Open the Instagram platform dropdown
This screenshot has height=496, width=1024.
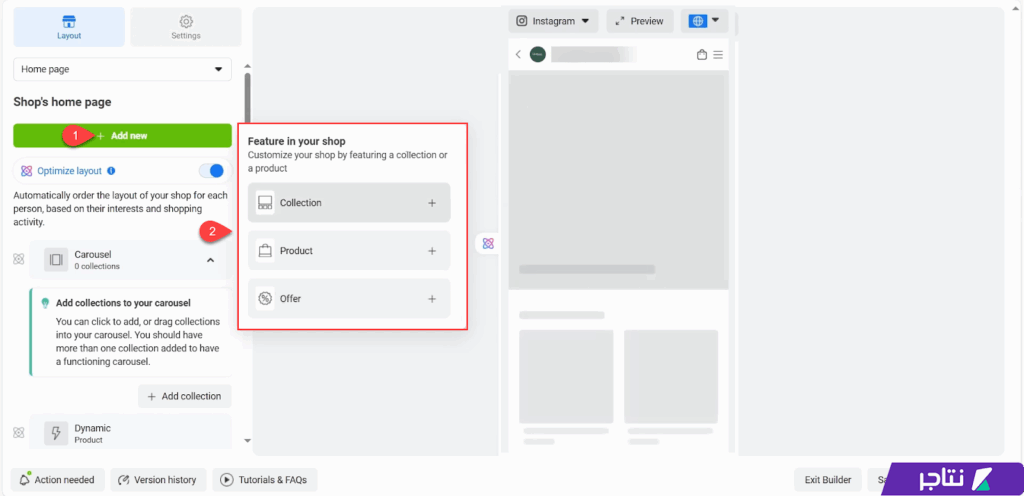(x=553, y=21)
